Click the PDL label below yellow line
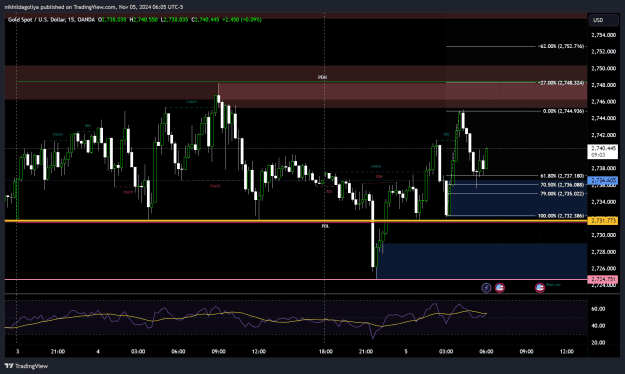Image resolution: width=625 pixels, height=374 pixels. 325,226
